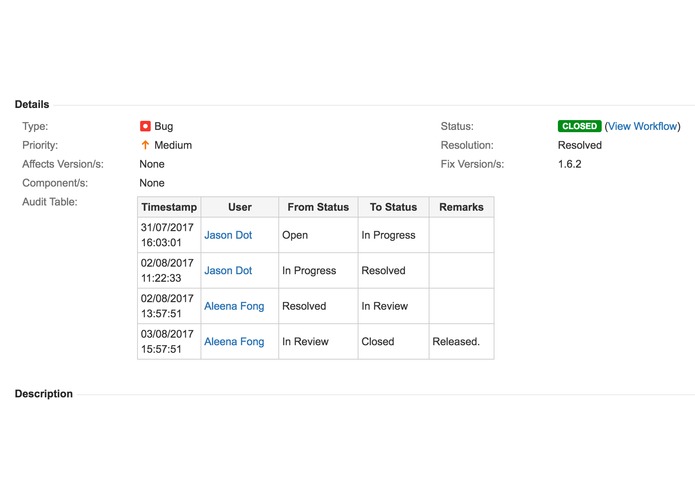Click the None value for Component/s
Image resolution: width=695 pixels, height=494 pixels.
[152, 183]
